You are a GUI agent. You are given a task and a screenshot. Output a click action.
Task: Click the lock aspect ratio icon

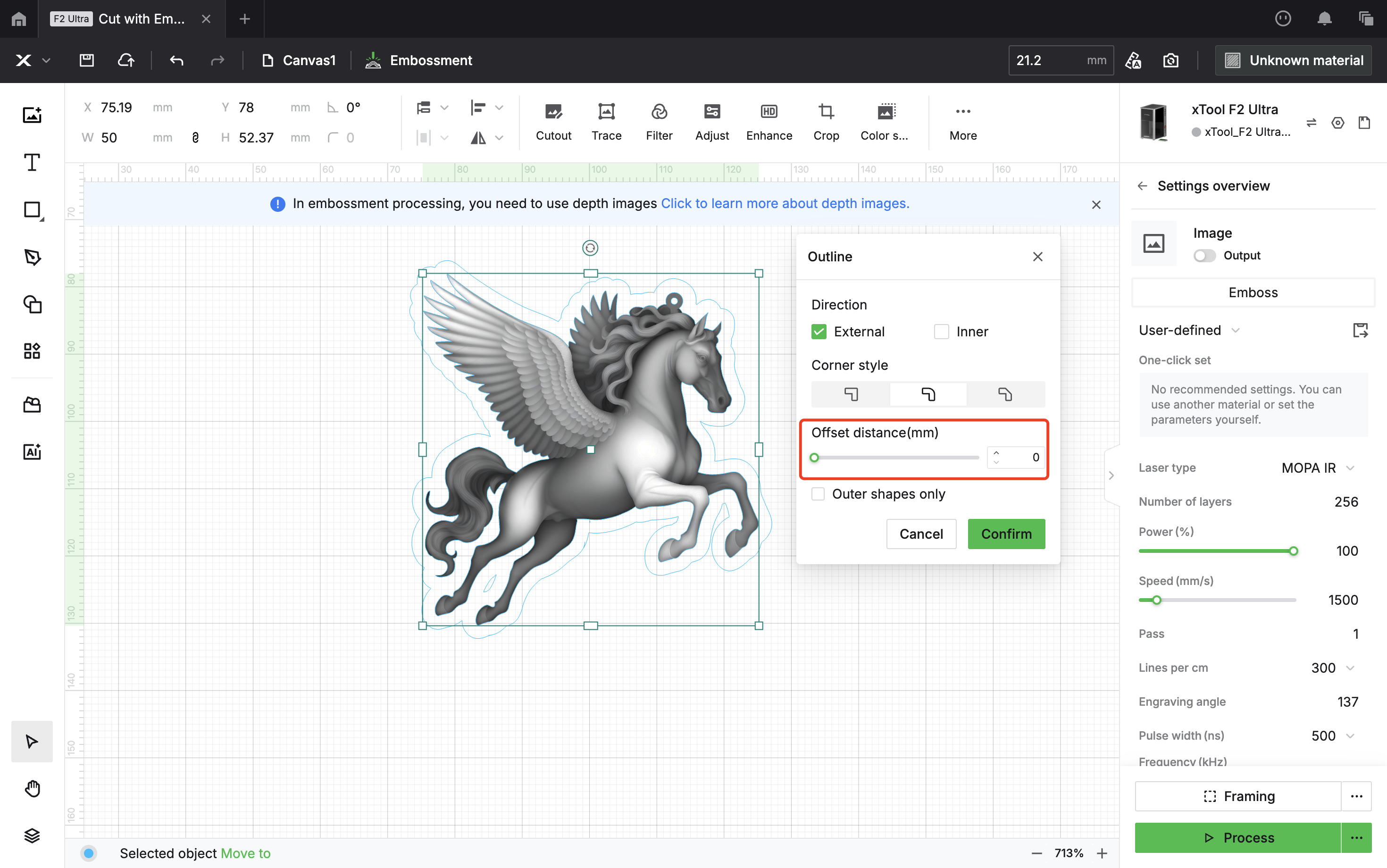coord(195,138)
